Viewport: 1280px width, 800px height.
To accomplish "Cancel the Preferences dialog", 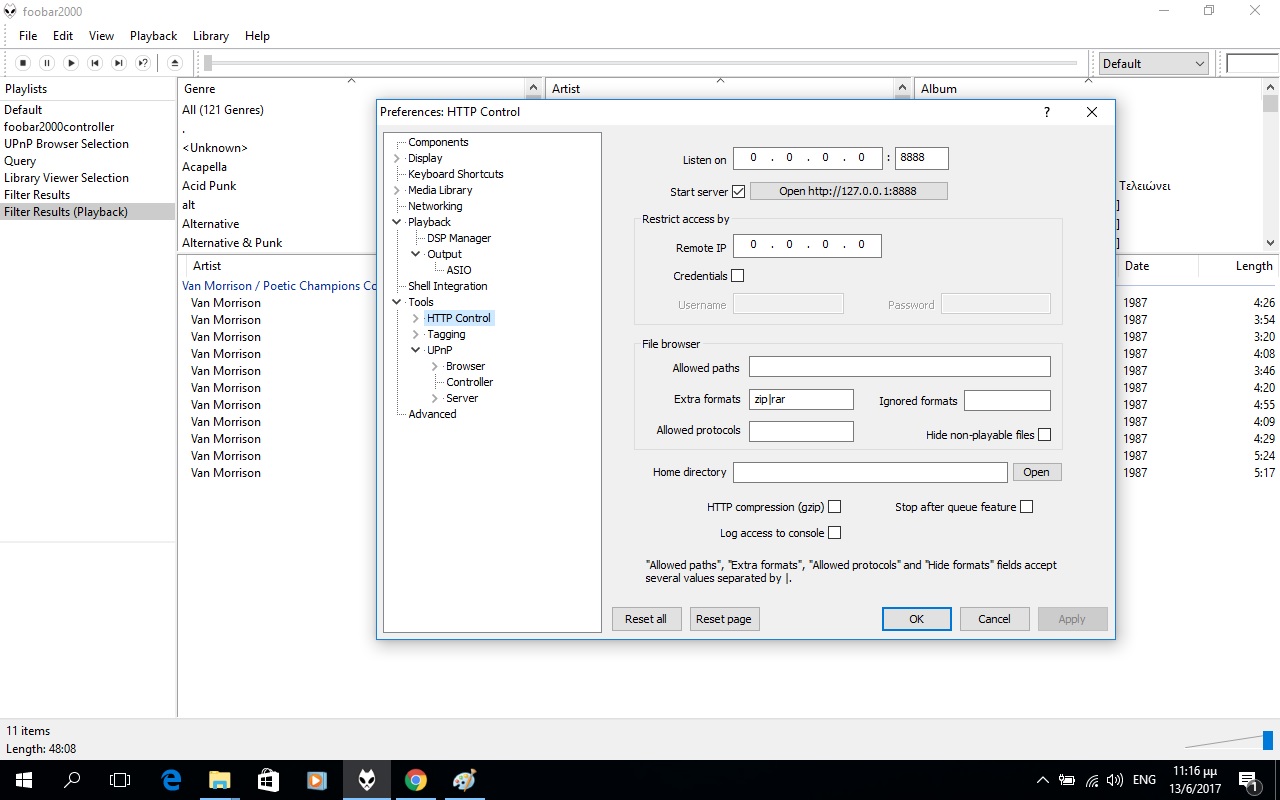I will tap(994, 619).
